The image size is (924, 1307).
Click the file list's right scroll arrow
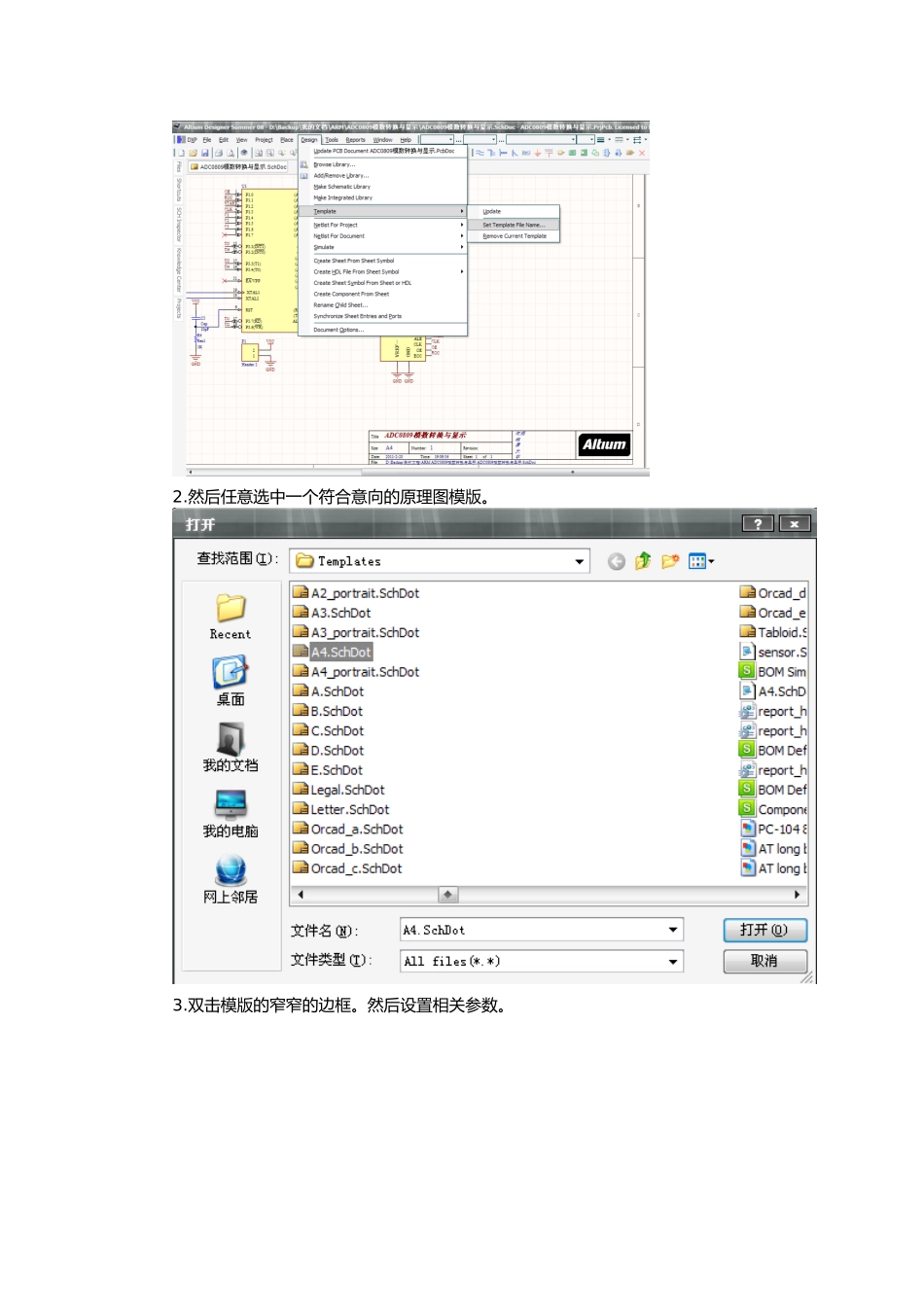coord(797,894)
